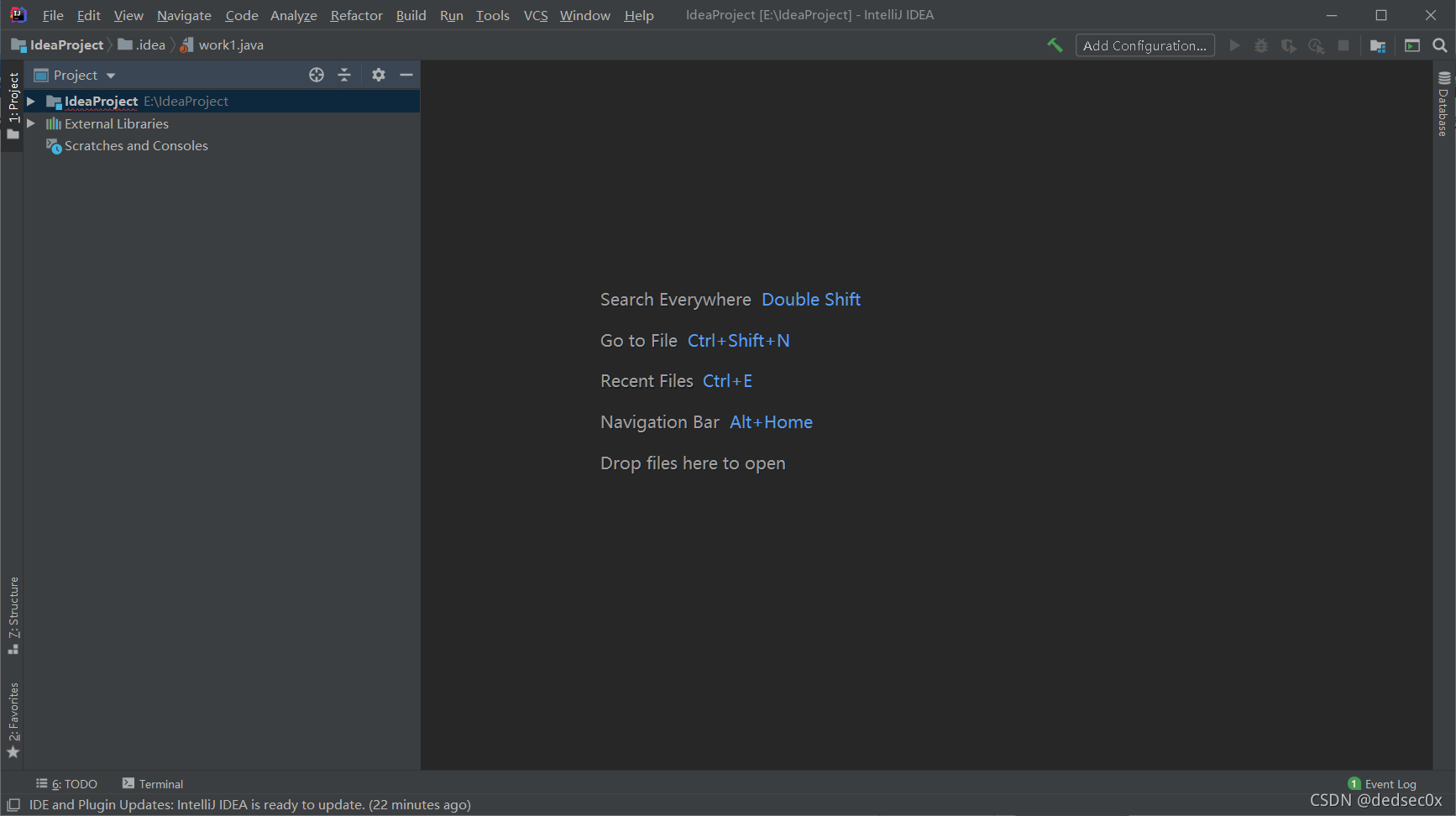Open the Build menu

(411, 15)
